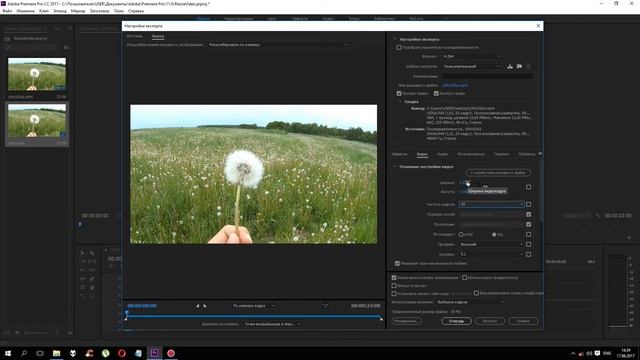Toggle Export Audio checkbox
The height and width of the screenshot is (360, 640).
click(x=436, y=93)
